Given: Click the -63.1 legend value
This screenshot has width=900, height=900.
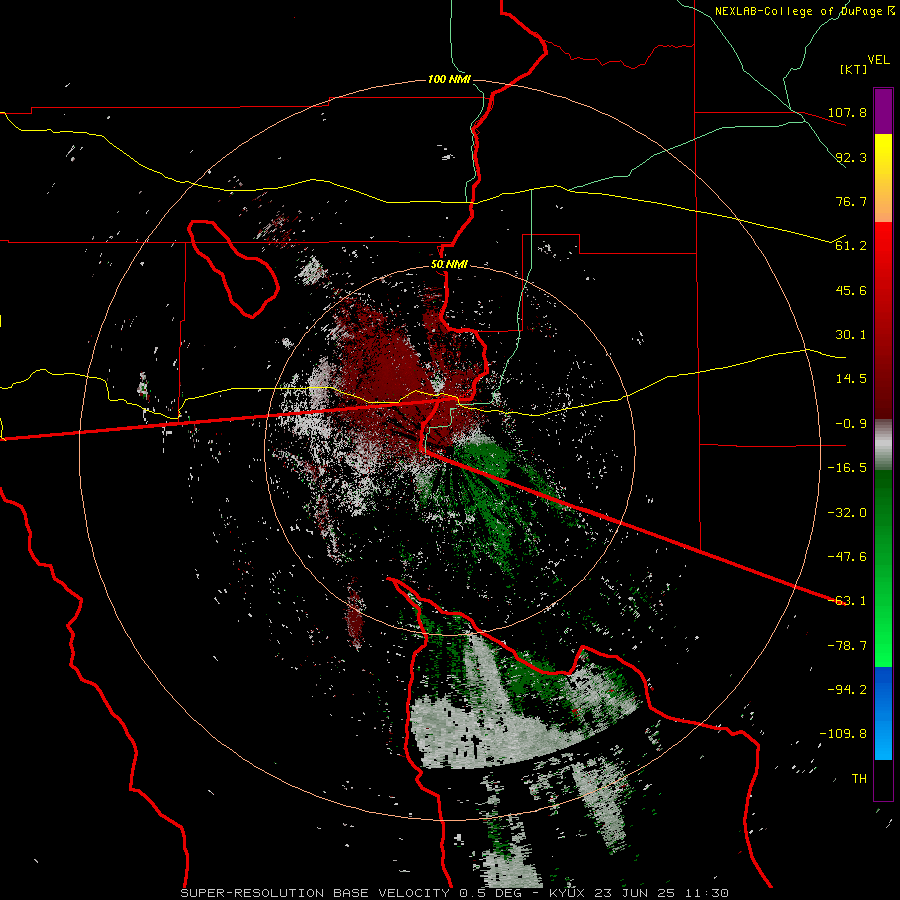Looking at the screenshot, I should tap(847, 601).
